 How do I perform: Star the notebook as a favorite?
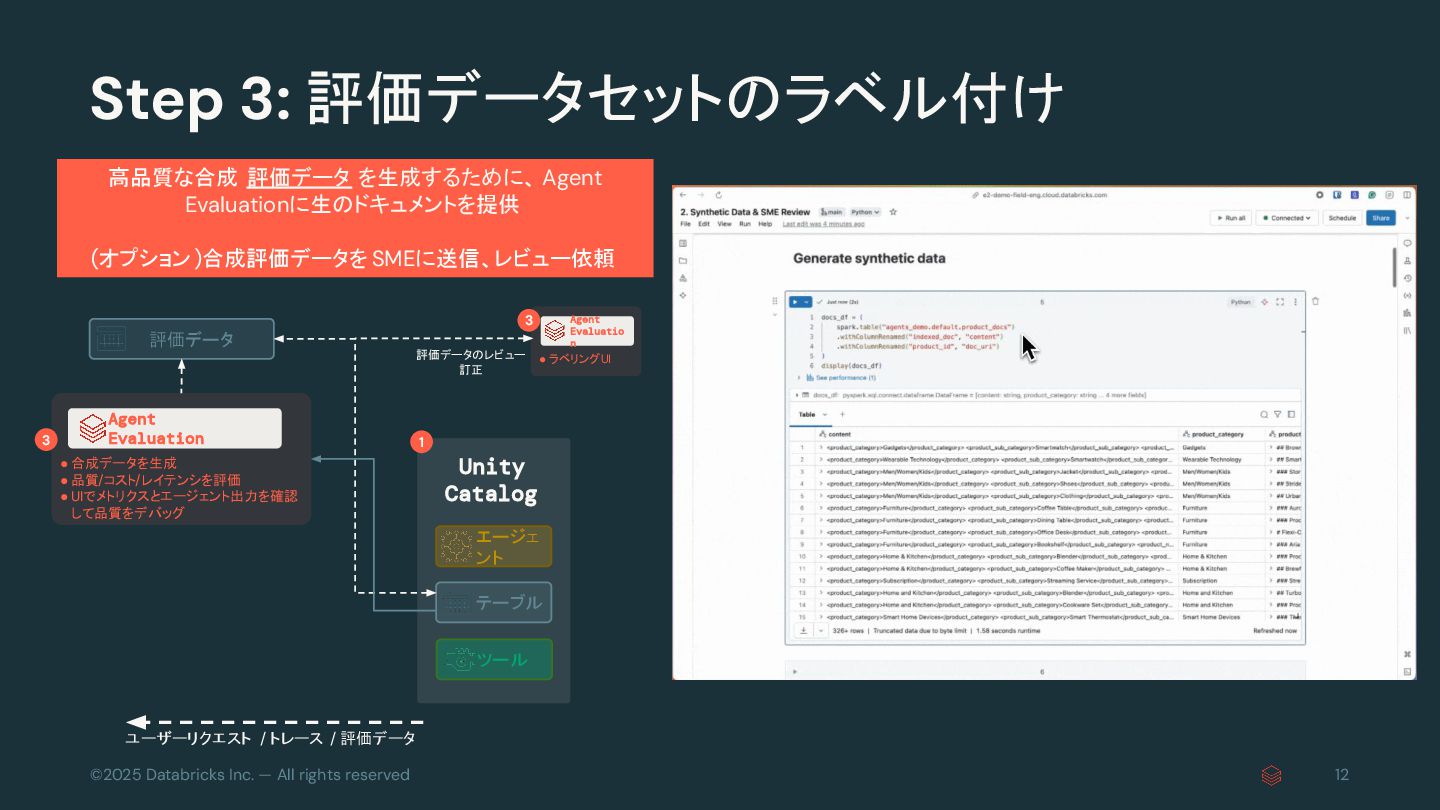[x=893, y=212]
